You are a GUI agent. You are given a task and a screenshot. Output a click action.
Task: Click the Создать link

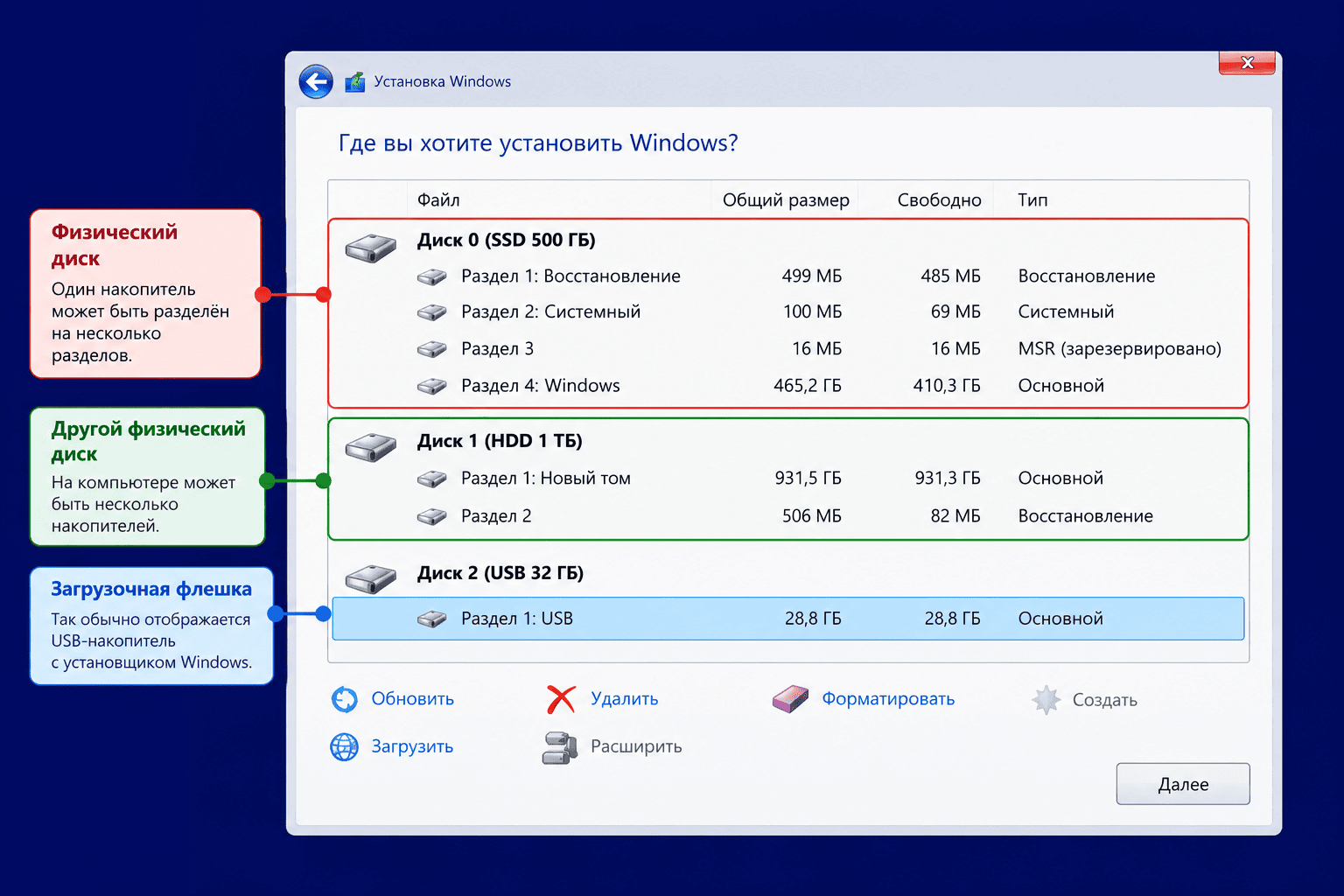pyautogui.click(x=1105, y=700)
